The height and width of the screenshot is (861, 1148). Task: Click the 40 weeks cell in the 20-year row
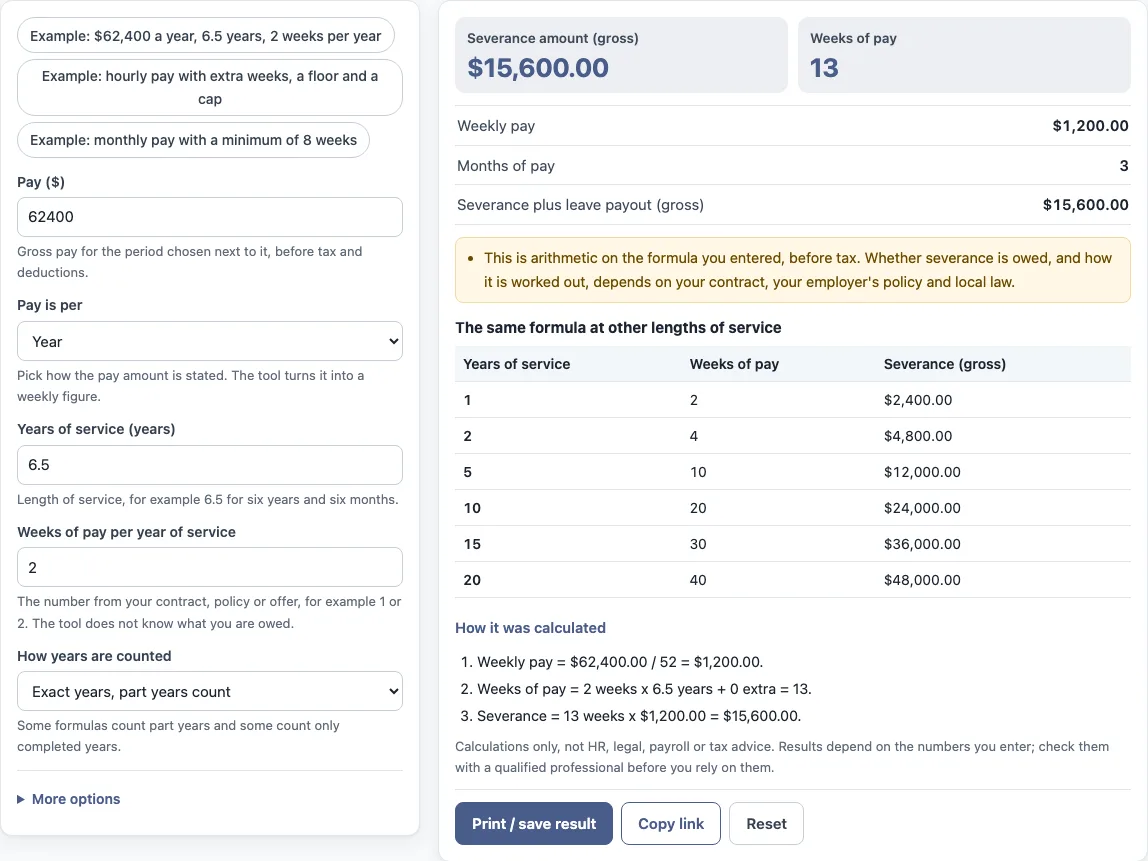coord(698,580)
